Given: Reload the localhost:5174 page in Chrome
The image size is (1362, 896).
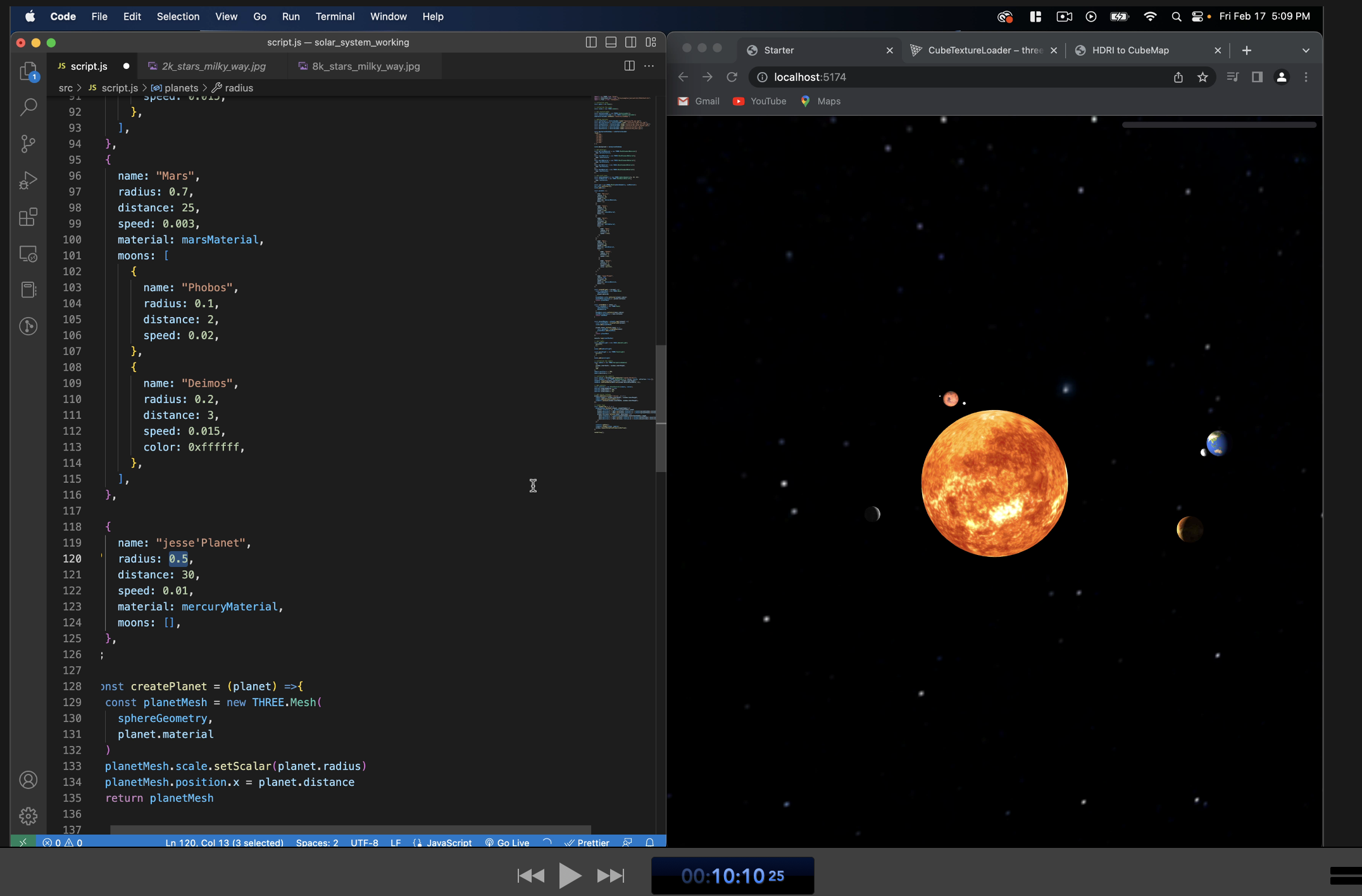Looking at the screenshot, I should point(732,77).
